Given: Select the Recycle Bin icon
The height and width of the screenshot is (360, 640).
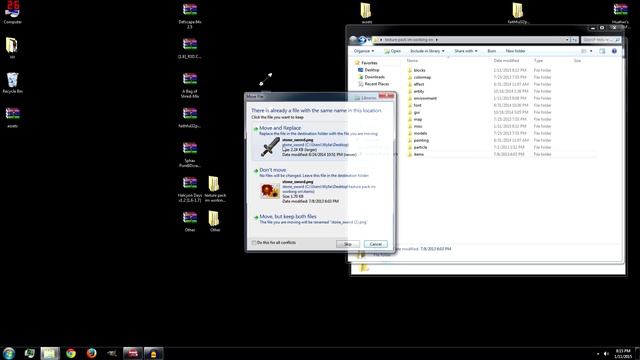Looking at the screenshot, I should (13, 83).
